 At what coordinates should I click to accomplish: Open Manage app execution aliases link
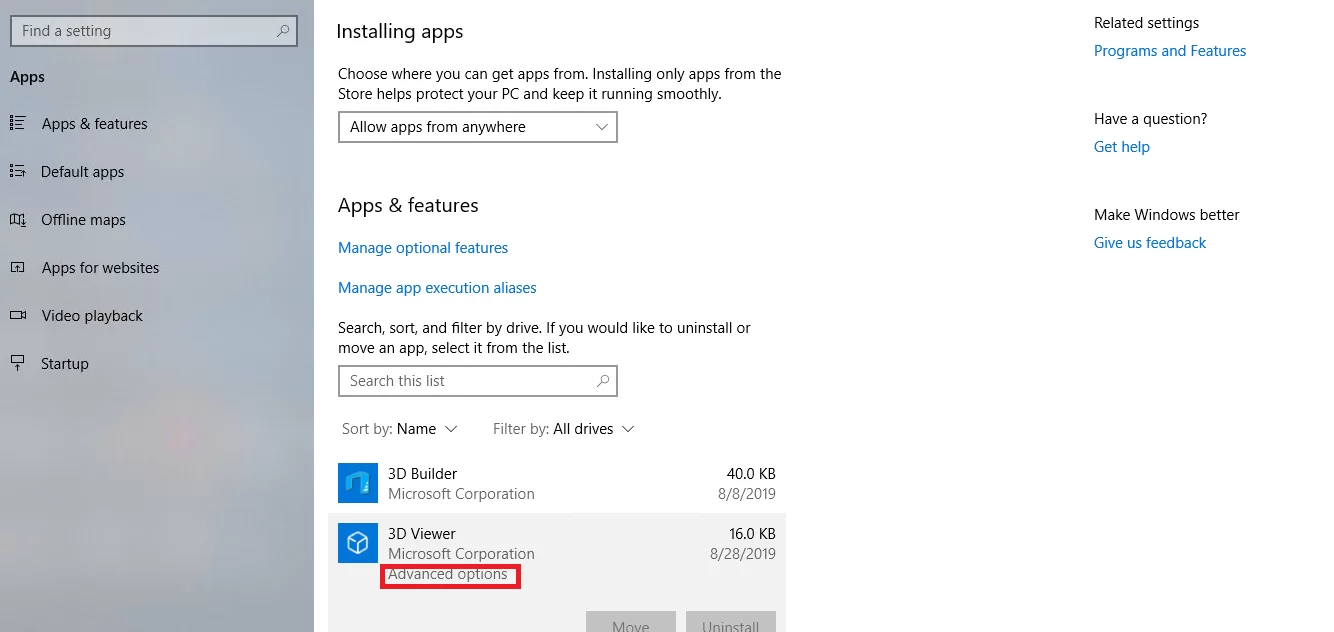(x=437, y=288)
